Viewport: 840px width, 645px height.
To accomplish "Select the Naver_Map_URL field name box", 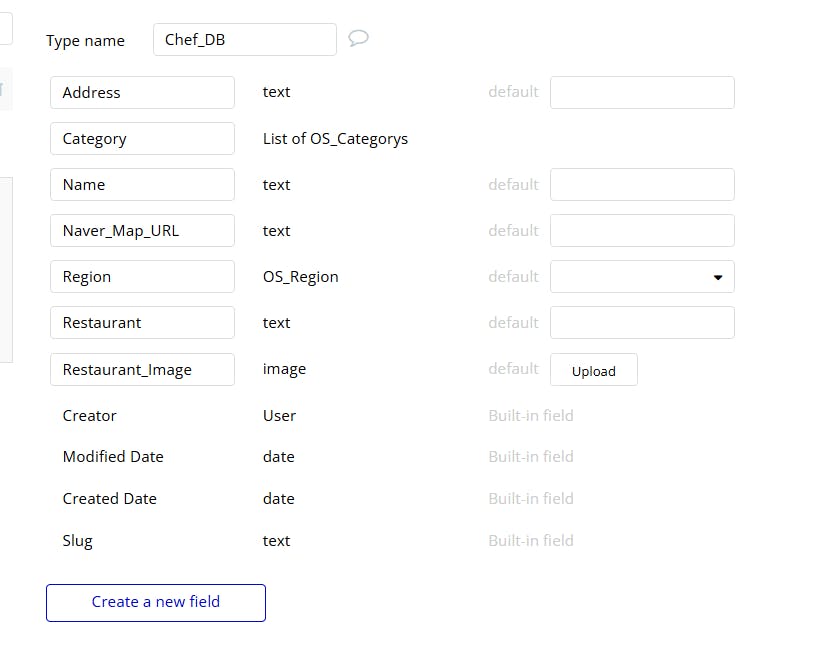I will click(142, 231).
